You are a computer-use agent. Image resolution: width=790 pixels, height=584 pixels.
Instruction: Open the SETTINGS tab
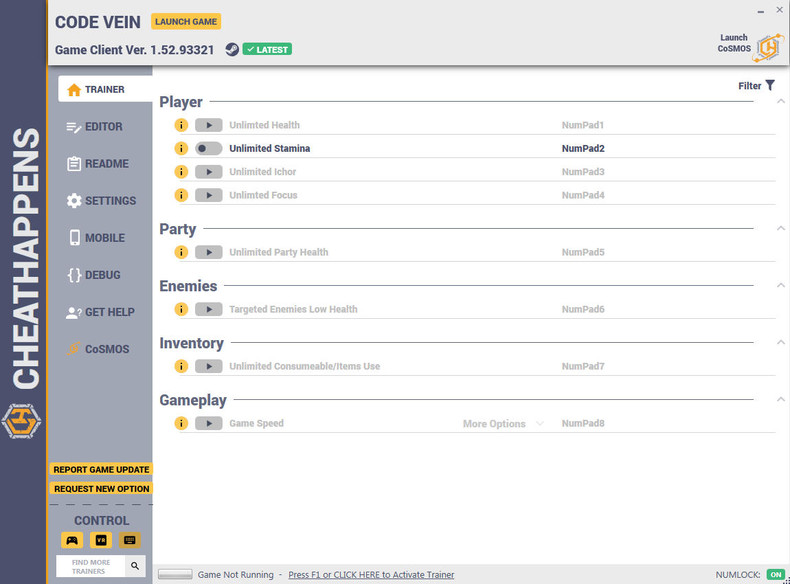(100, 201)
